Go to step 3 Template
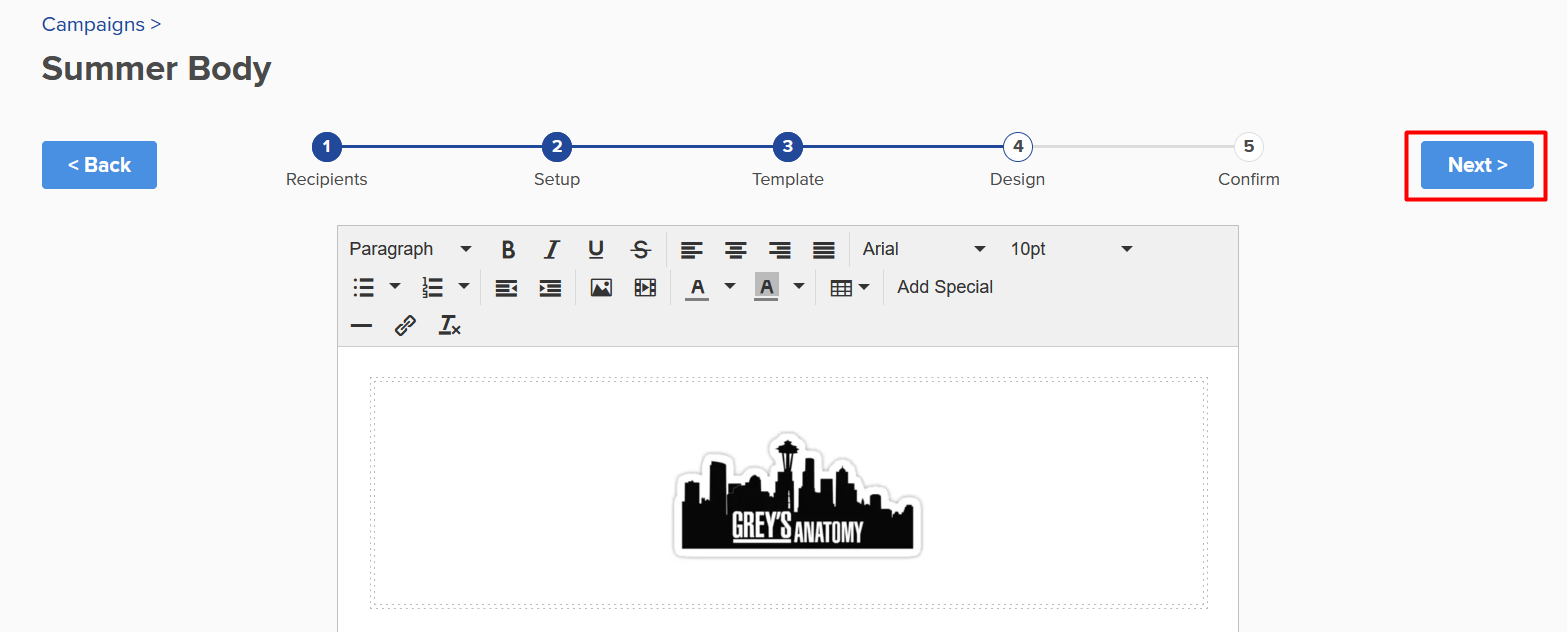The height and width of the screenshot is (632, 1567). 788,147
